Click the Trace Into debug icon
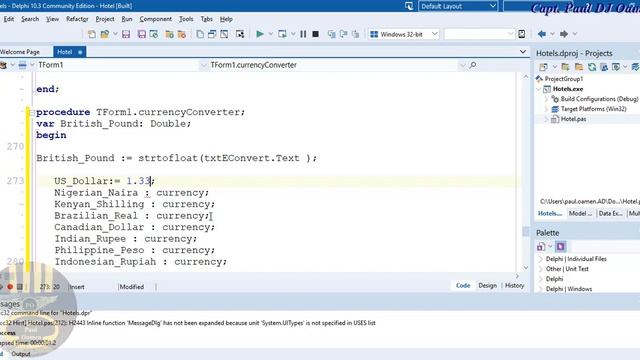This screenshot has width=640, height=360. (x=331, y=34)
